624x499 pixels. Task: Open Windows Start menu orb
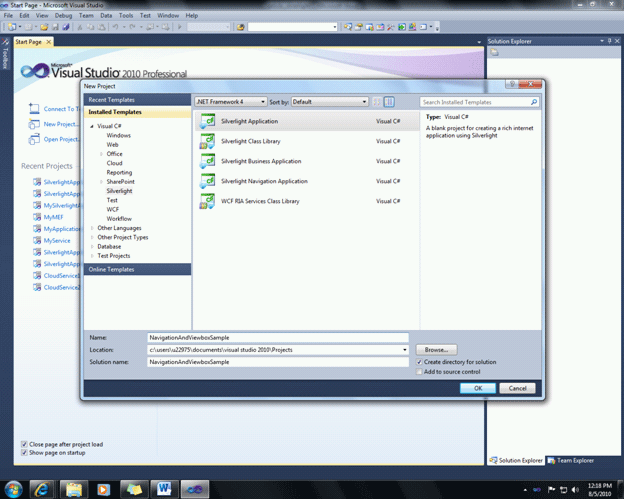click(14, 489)
